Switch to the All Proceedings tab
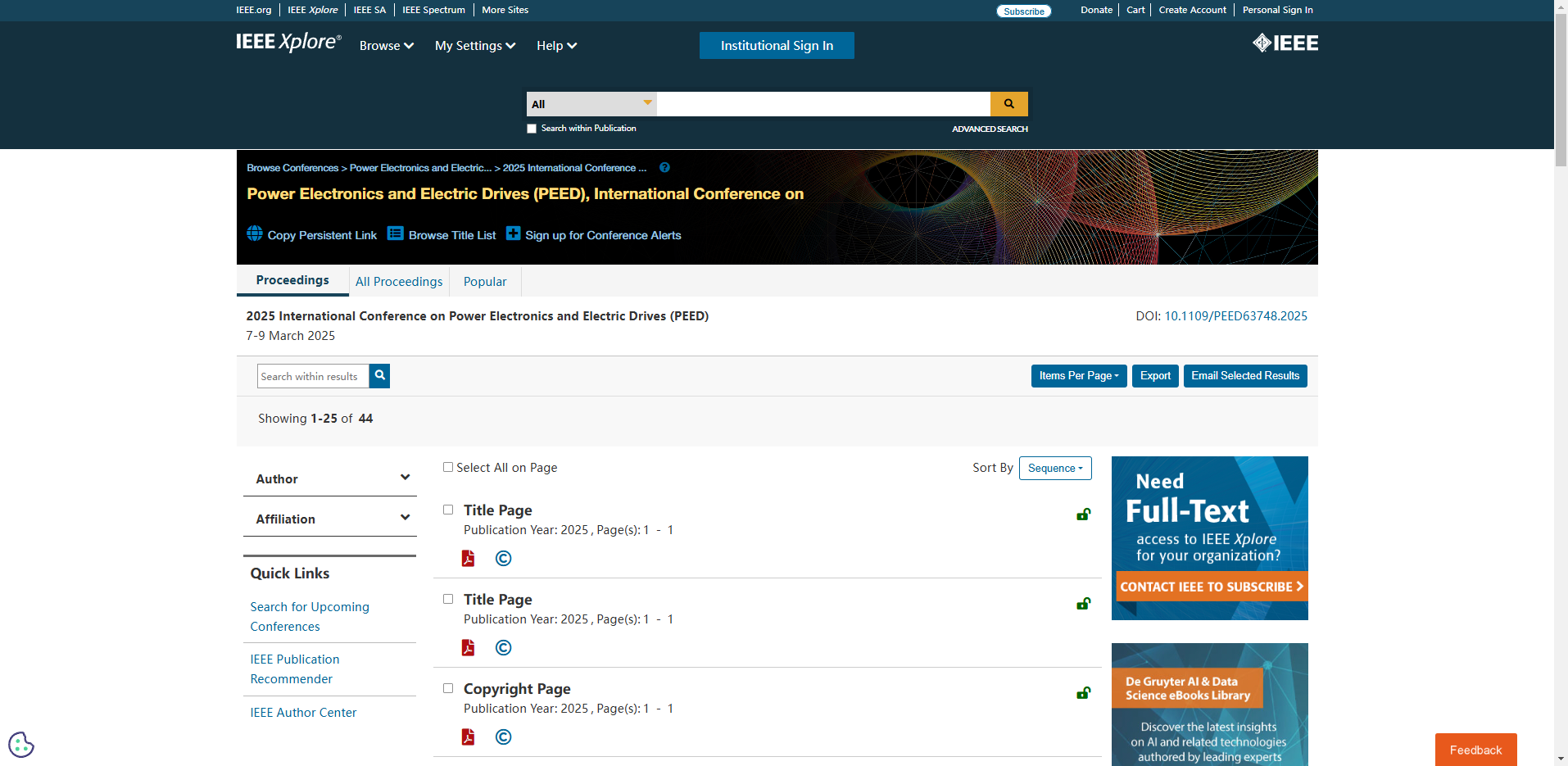The height and width of the screenshot is (766, 1568). click(399, 282)
